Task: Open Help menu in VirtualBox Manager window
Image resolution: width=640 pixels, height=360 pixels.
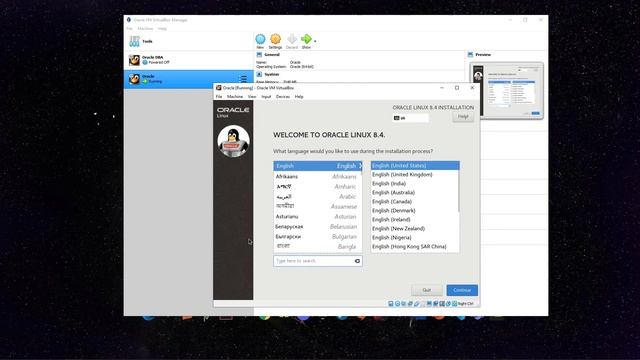Action: tap(162, 29)
